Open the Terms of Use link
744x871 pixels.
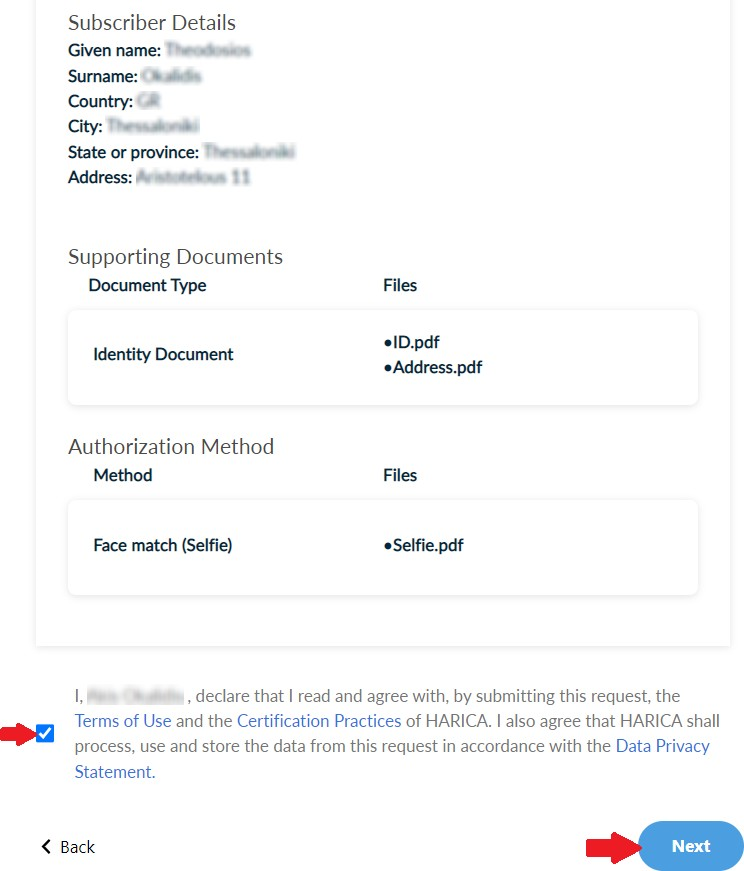point(123,721)
